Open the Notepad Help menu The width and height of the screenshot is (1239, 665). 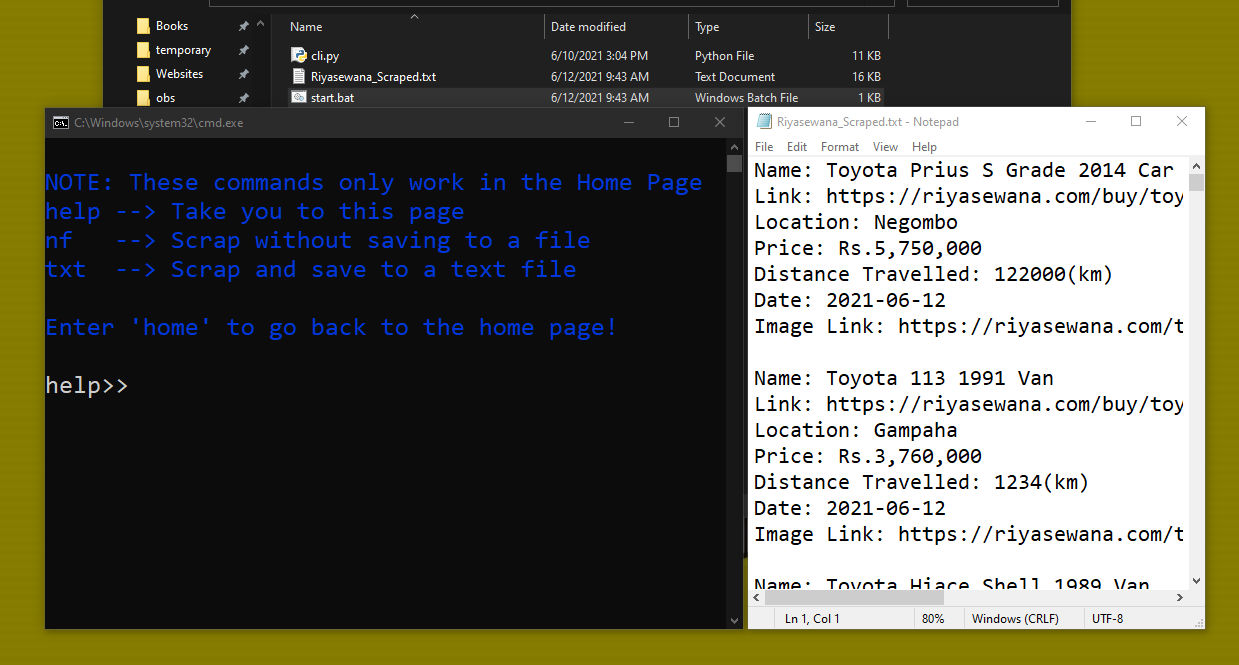coord(924,147)
